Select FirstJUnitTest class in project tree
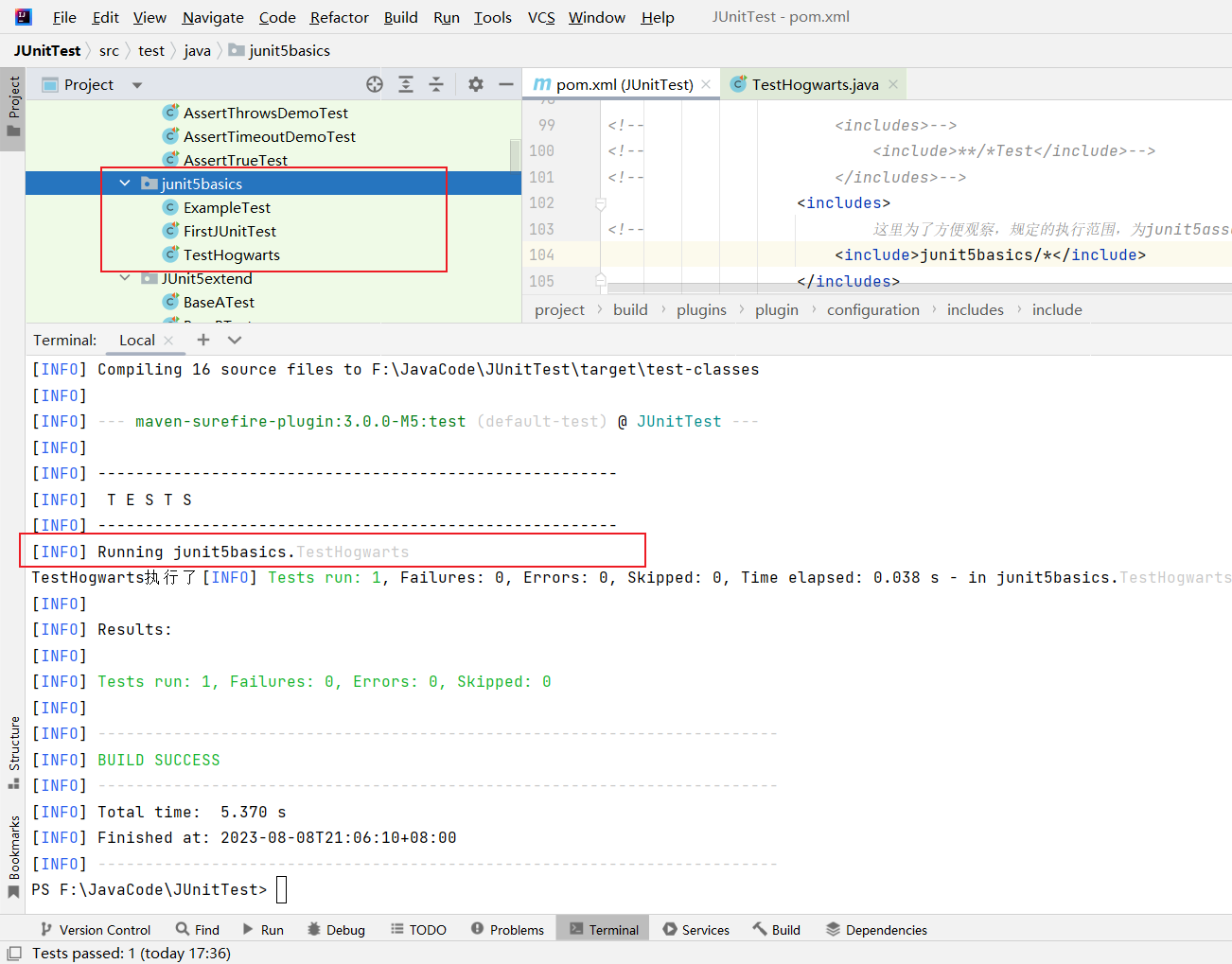The height and width of the screenshot is (964, 1232). 229,231
